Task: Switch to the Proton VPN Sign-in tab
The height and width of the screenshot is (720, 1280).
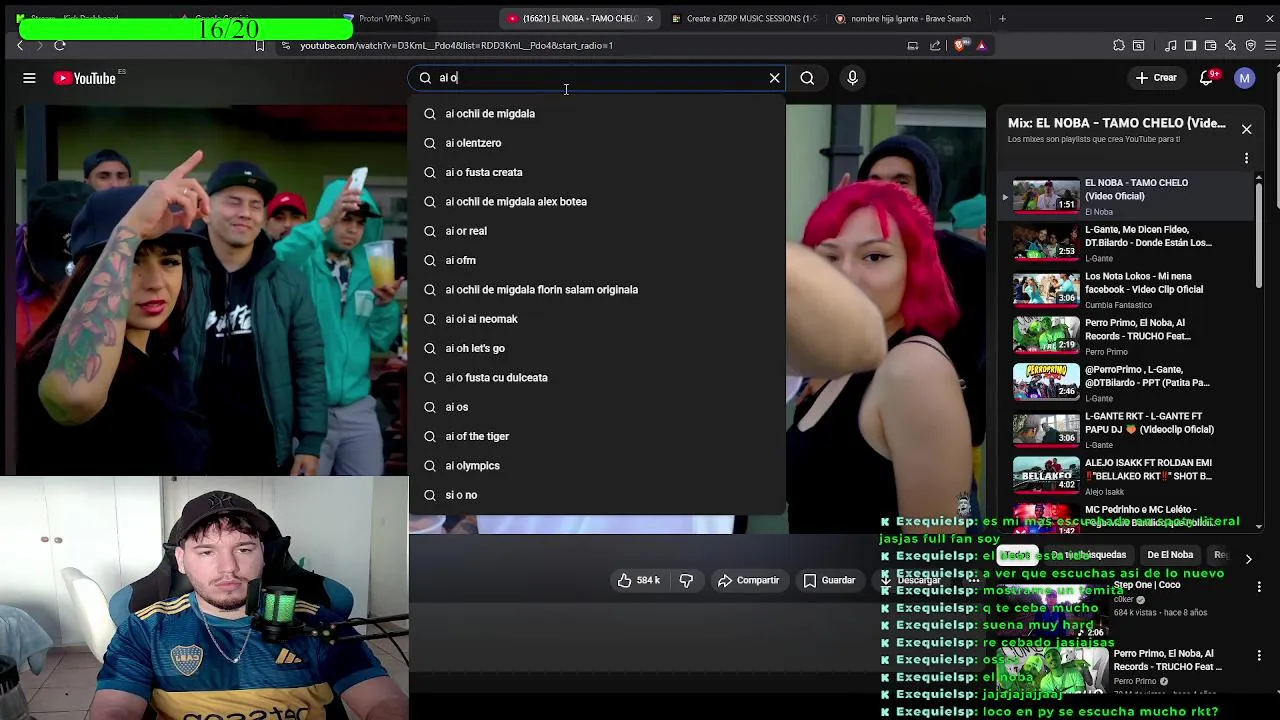Action: tap(393, 18)
